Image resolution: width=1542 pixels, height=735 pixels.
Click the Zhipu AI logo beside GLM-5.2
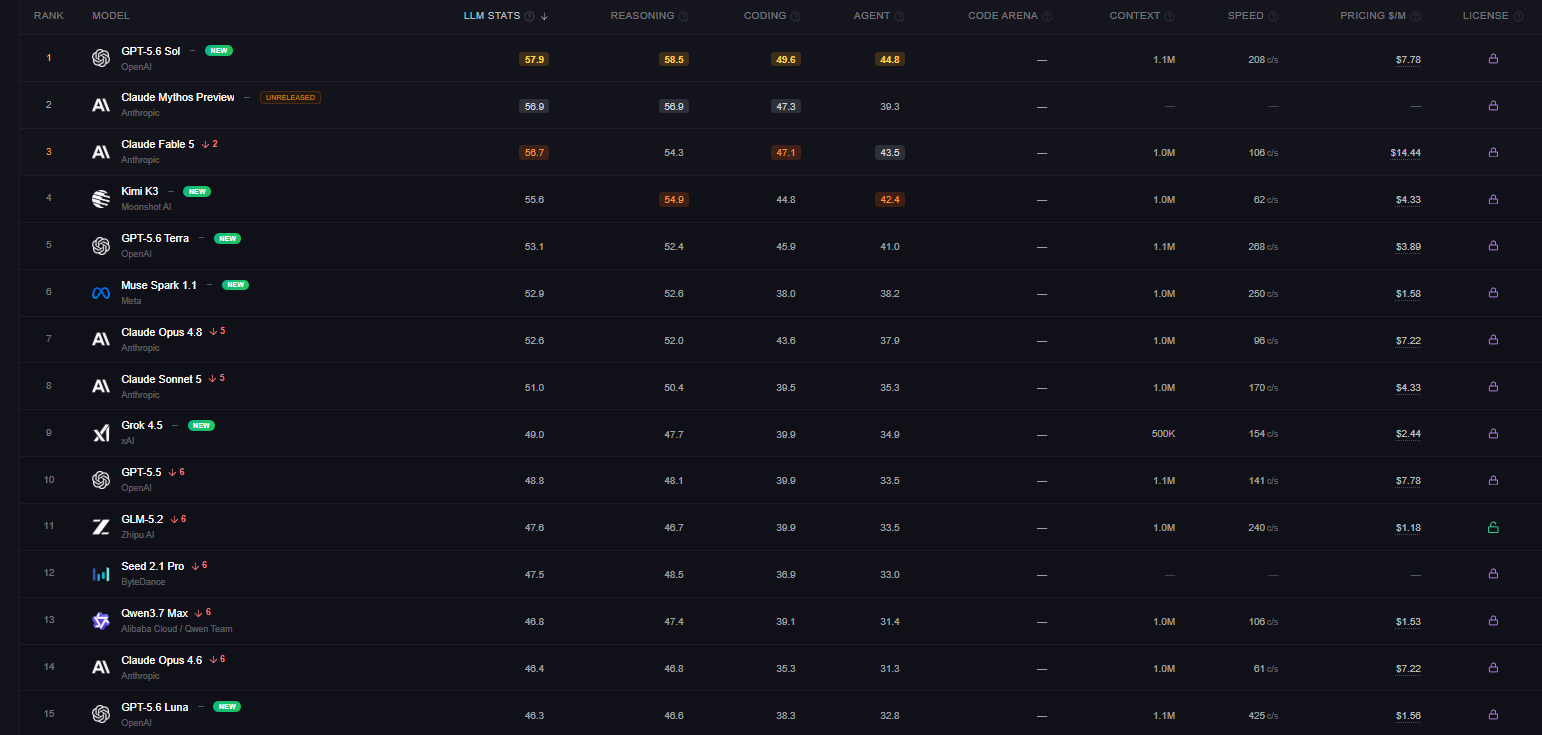pos(101,527)
